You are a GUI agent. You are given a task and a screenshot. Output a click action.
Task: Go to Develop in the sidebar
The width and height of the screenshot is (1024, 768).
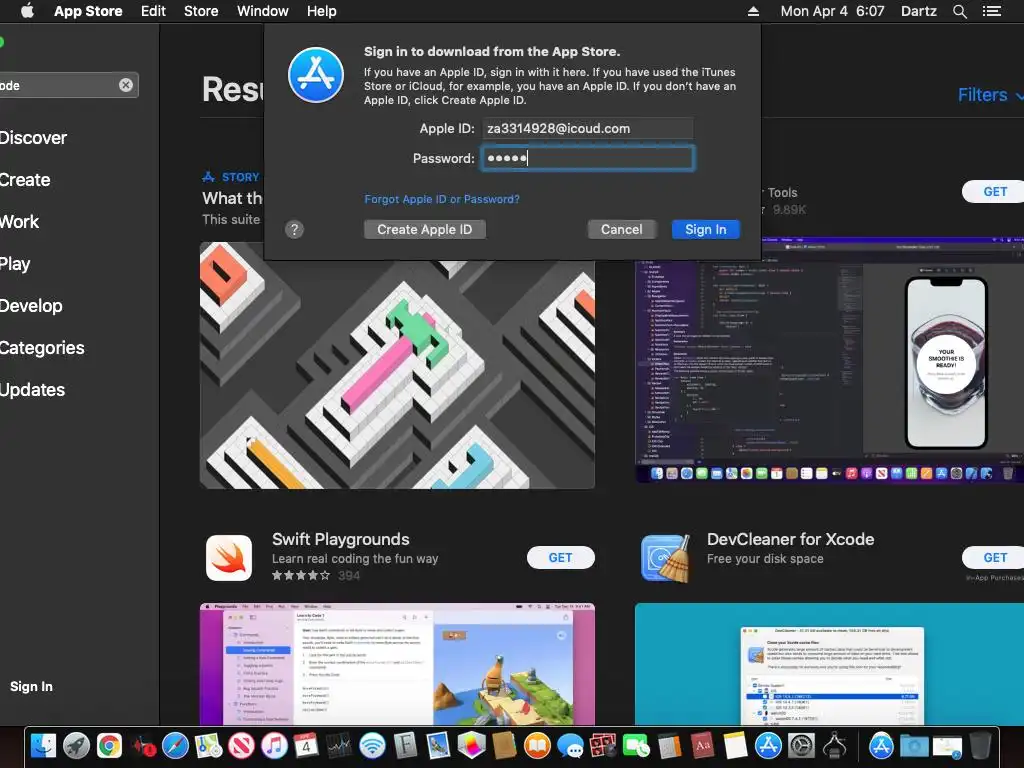[x=31, y=306]
